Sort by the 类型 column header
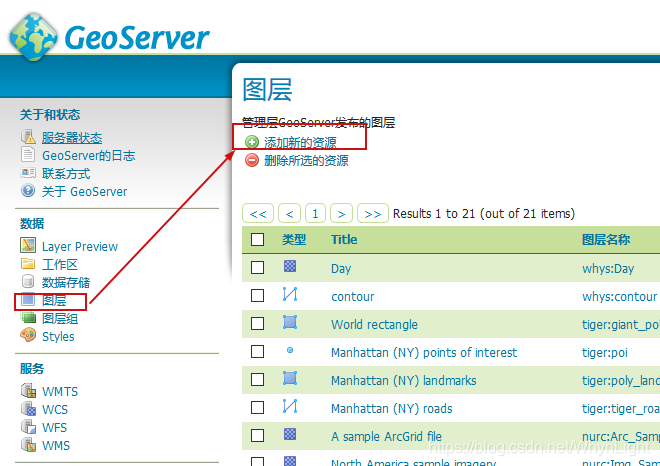This screenshot has width=660, height=466. (x=294, y=240)
